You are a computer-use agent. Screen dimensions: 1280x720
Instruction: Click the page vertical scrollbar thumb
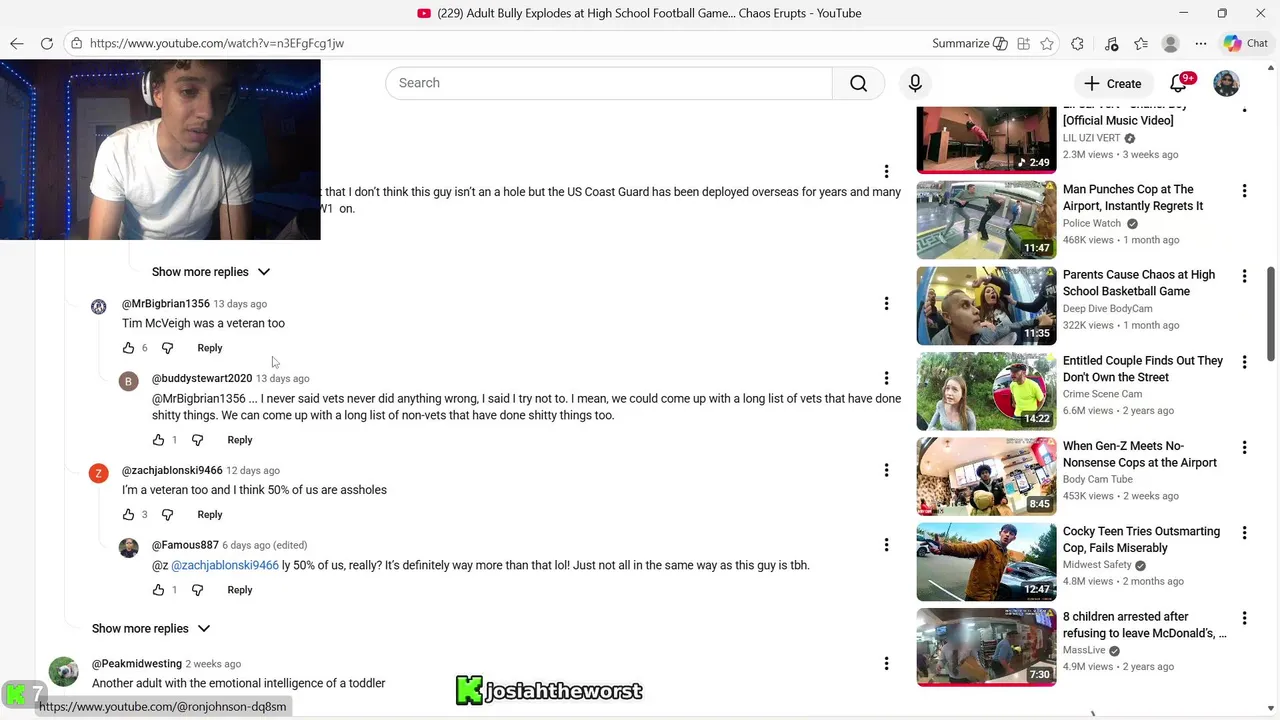tap(1272, 314)
